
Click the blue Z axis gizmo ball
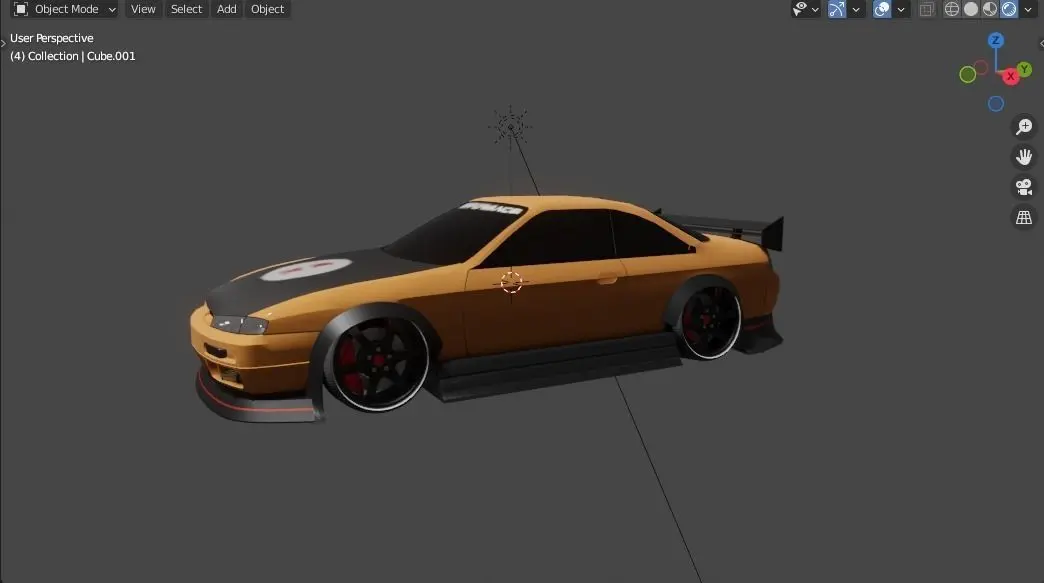point(996,41)
